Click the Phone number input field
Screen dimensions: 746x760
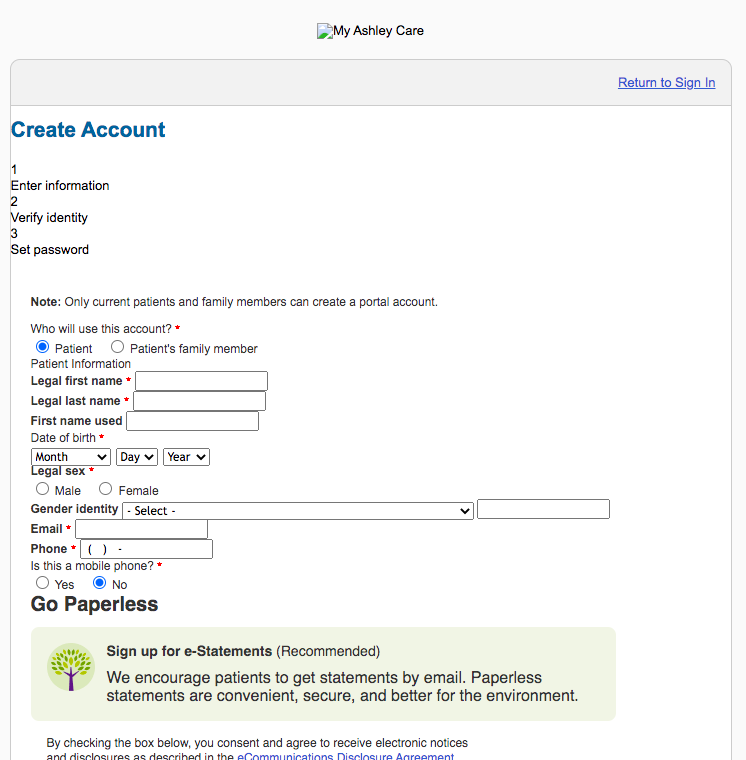(146, 549)
